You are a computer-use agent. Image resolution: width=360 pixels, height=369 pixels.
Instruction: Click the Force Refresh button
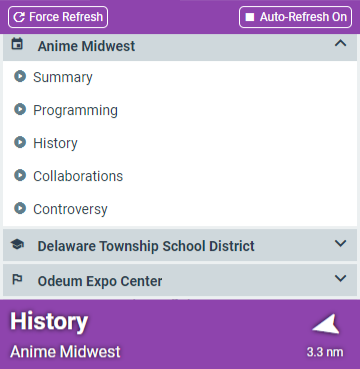point(58,17)
